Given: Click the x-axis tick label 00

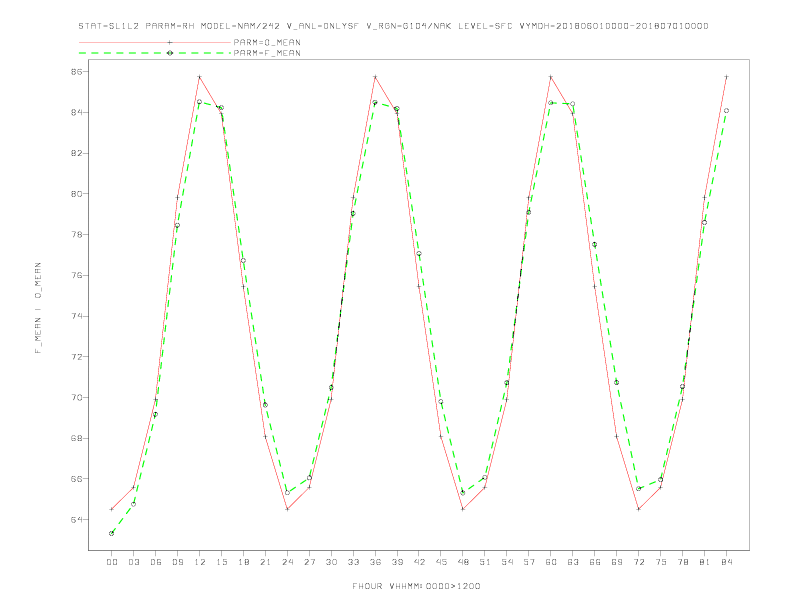Looking at the screenshot, I should [x=112, y=562].
